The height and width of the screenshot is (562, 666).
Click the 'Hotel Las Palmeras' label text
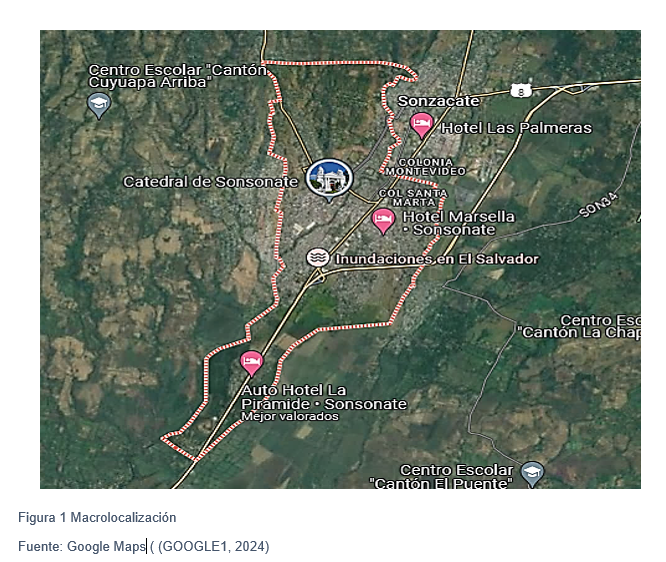coord(516,128)
